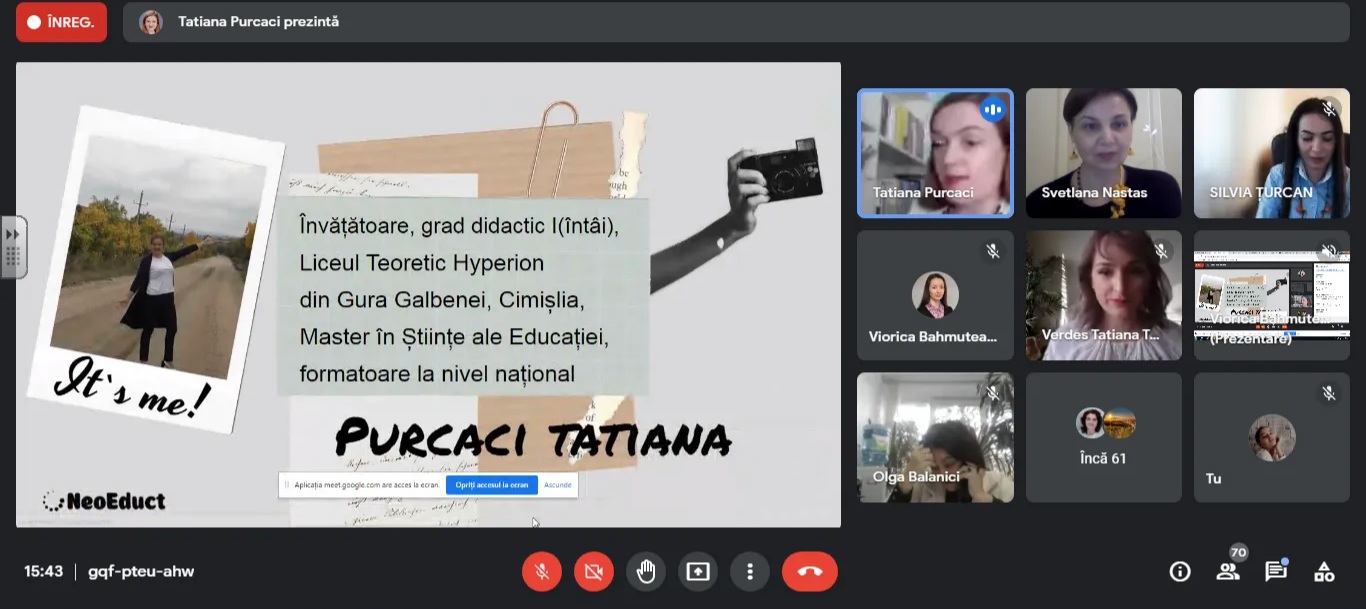The width and height of the screenshot is (1366, 609).
Task: Click the Tatiana Purcaci prezintă banner
Action: coord(258,22)
